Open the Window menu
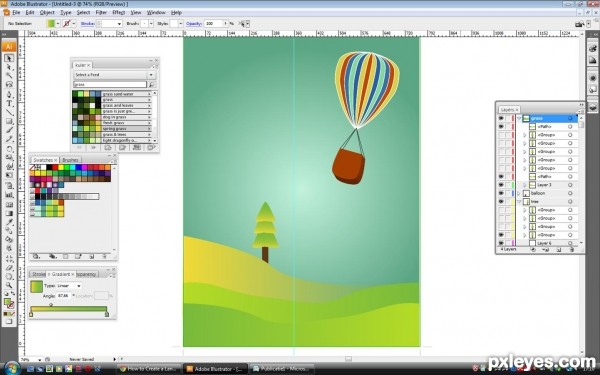The image size is (600, 375). pyautogui.click(x=156, y=12)
